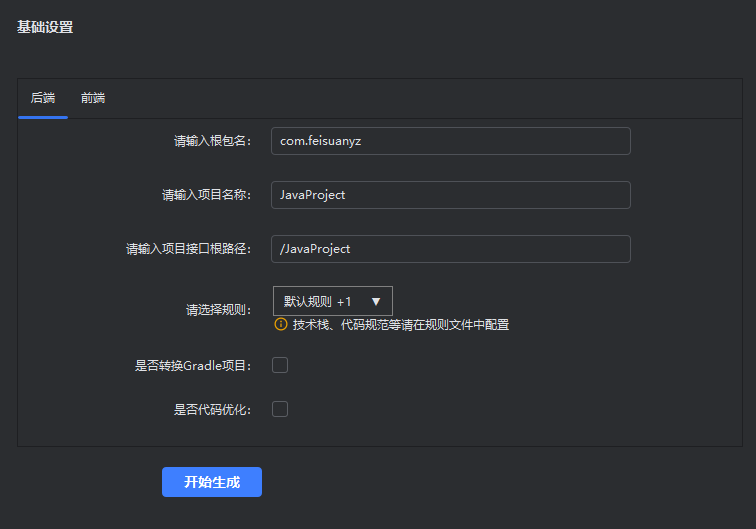Click the 是否转换Gradle项目 label text
Image resolution: width=756 pixels, height=529 pixels.
click(193, 366)
